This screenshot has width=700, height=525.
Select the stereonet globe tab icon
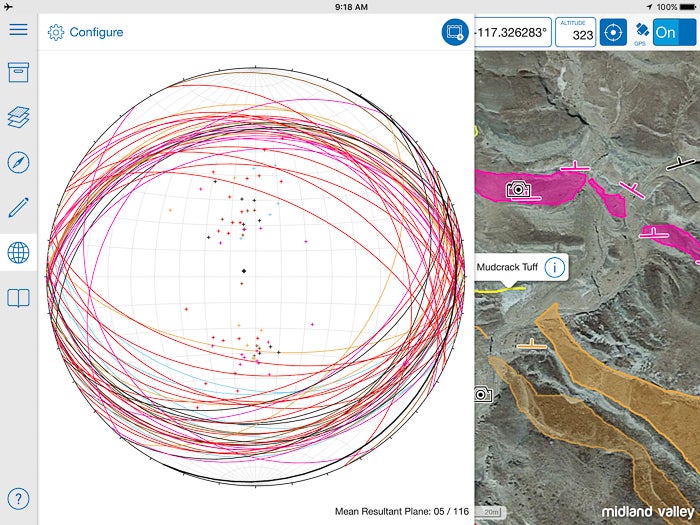pyautogui.click(x=18, y=253)
